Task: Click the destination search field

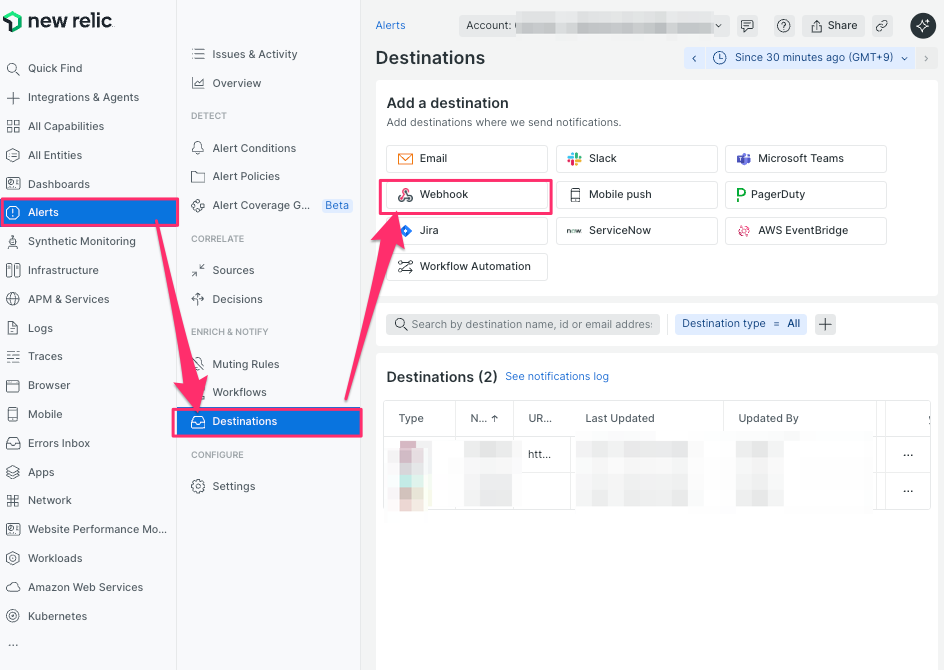Action: click(530, 324)
